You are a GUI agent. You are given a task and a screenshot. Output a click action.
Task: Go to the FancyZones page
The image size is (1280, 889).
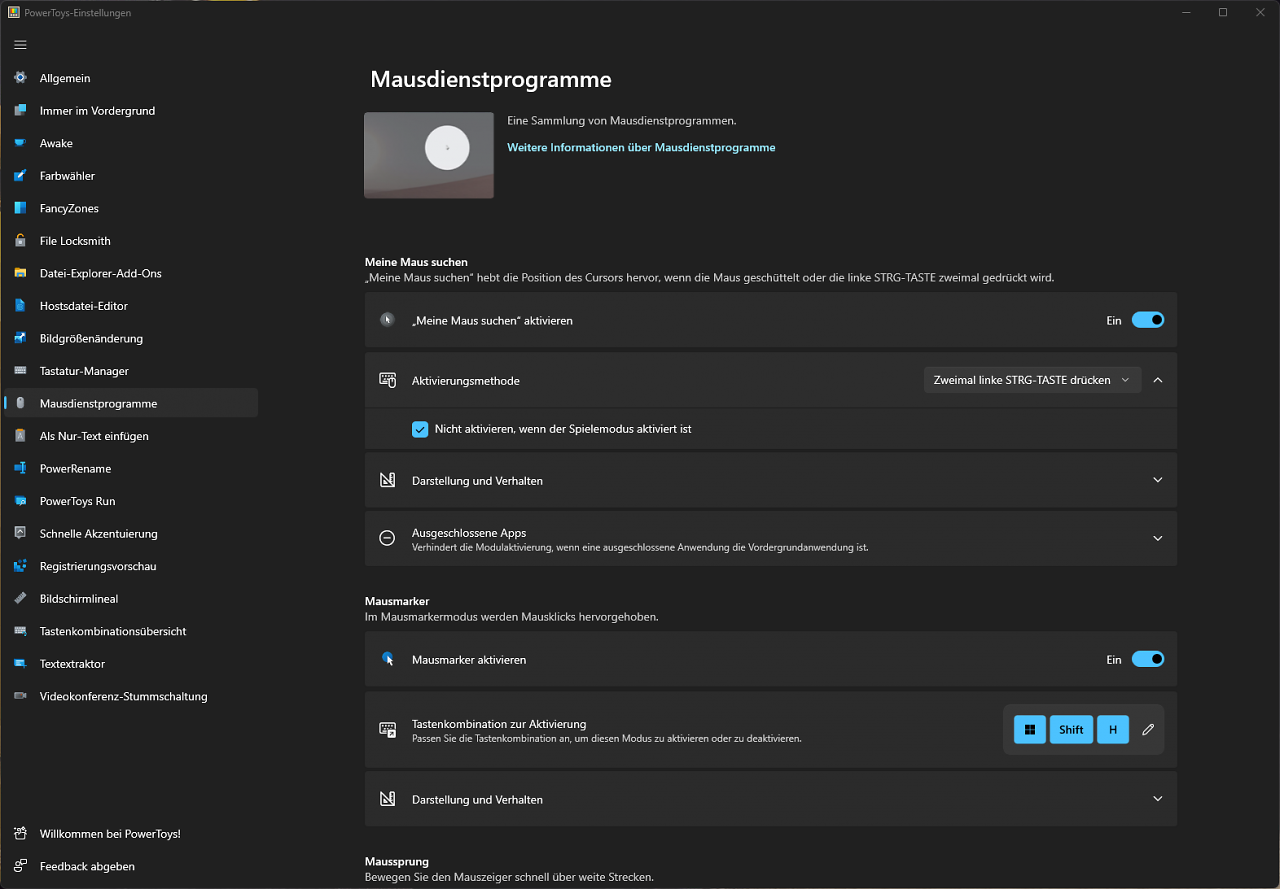pyautogui.click(x=131, y=208)
